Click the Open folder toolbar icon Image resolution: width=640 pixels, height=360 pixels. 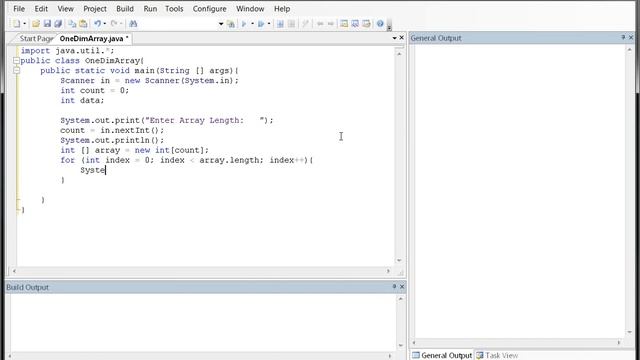(x=36, y=24)
